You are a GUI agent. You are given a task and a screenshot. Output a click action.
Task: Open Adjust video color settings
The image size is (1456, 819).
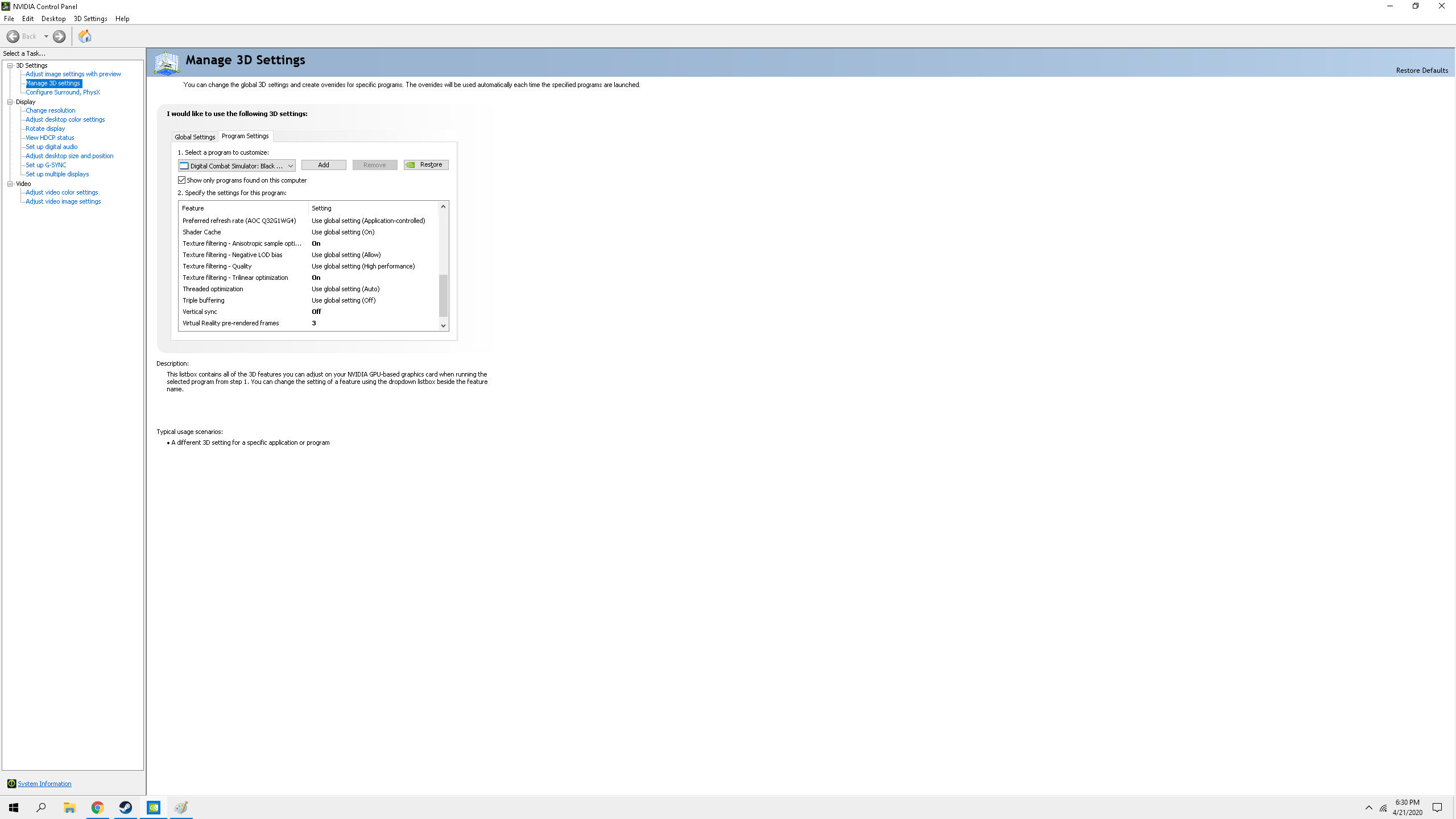pyautogui.click(x=62, y=192)
